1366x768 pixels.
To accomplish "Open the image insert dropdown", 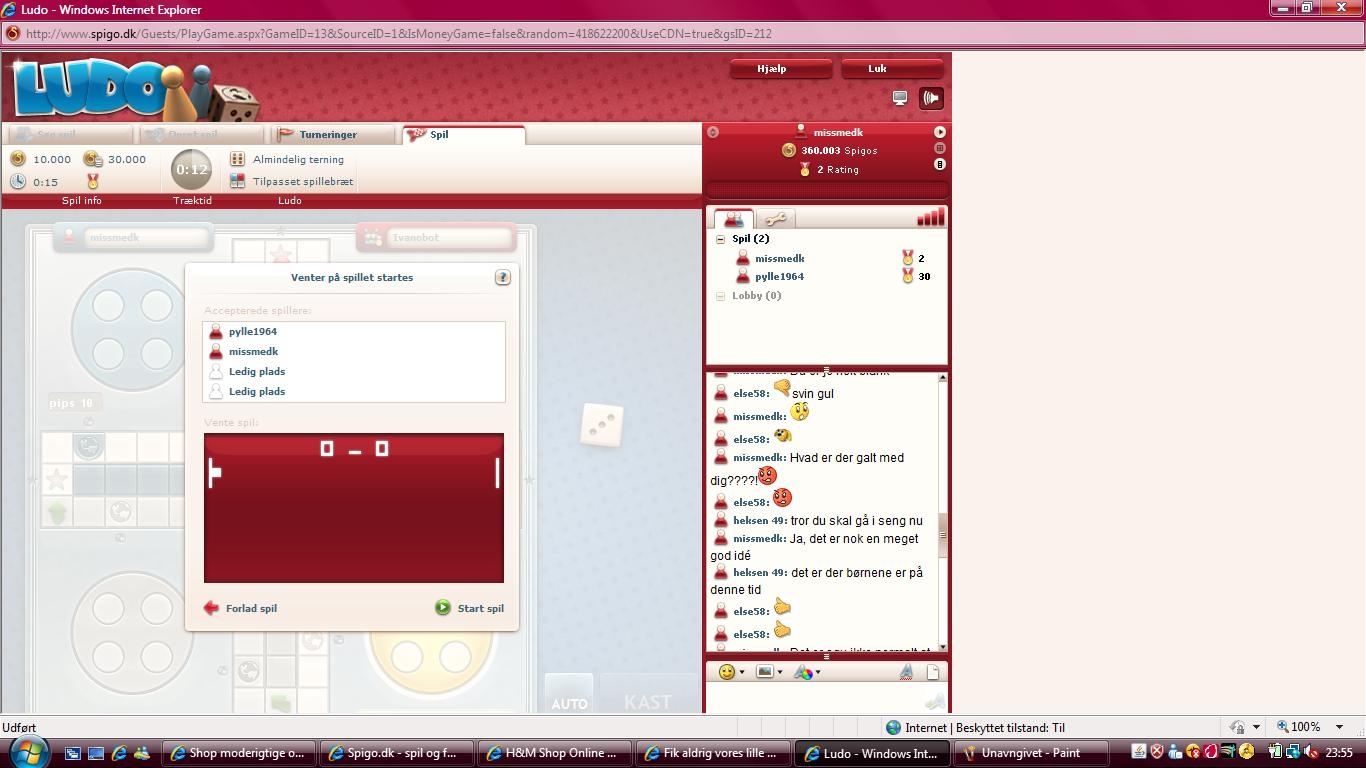I will [769, 672].
